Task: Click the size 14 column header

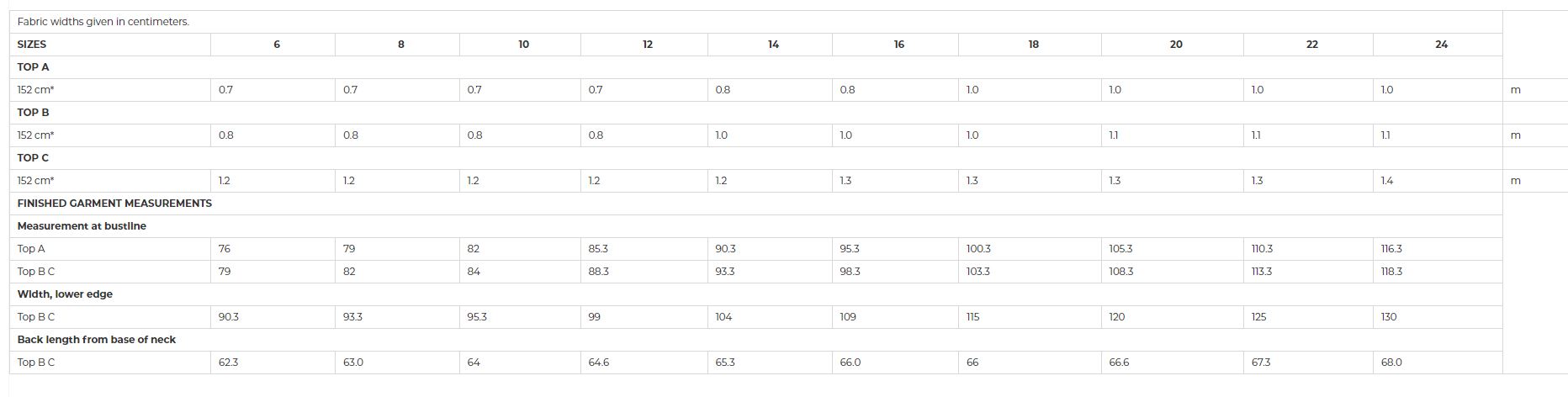Action: 773,45
